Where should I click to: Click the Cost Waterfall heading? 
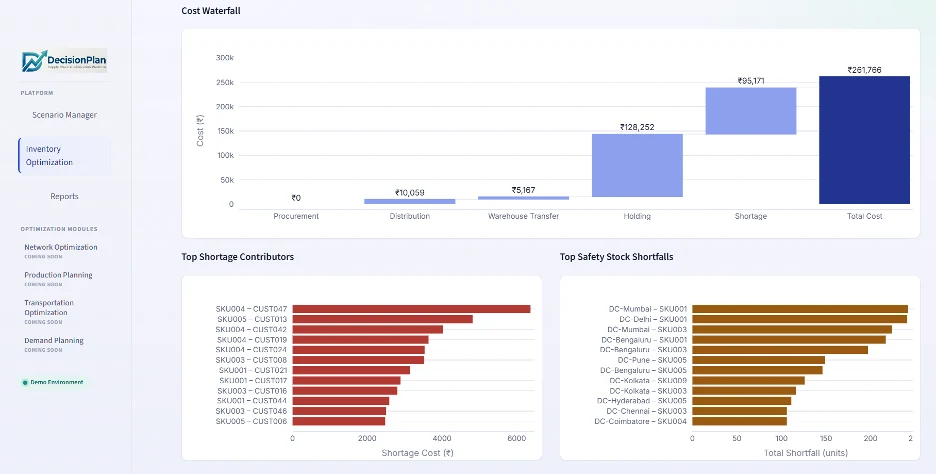tap(211, 11)
